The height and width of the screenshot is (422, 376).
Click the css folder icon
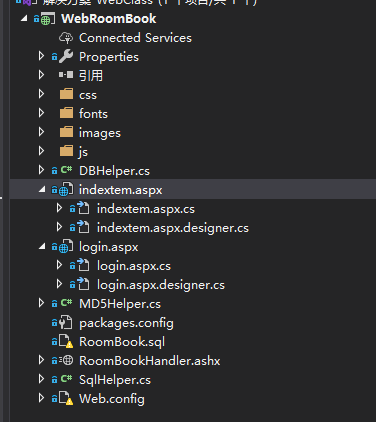66,95
